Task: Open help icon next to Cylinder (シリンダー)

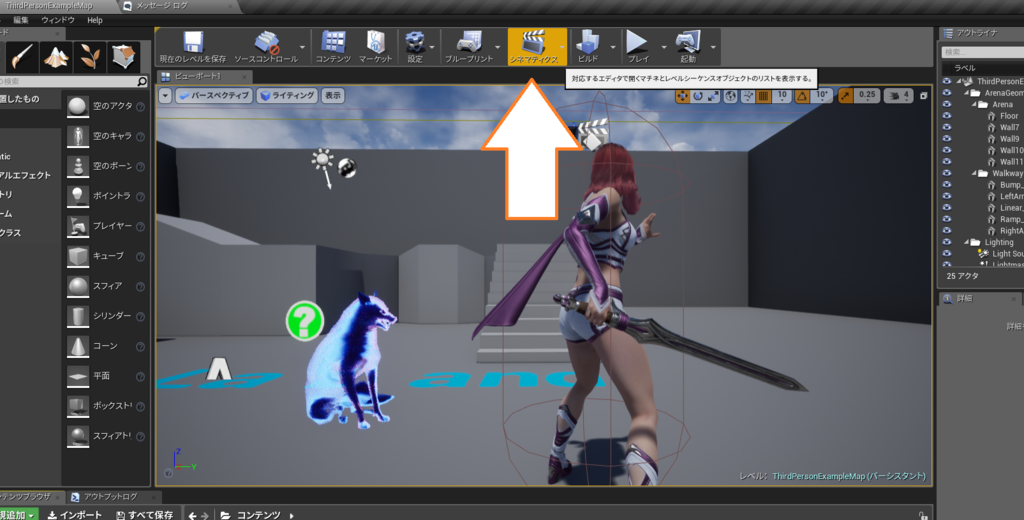Action: (140, 316)
